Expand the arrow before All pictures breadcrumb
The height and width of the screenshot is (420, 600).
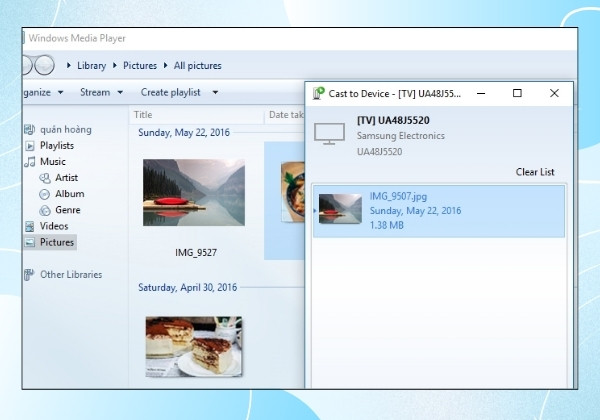(x=166, y=65)
